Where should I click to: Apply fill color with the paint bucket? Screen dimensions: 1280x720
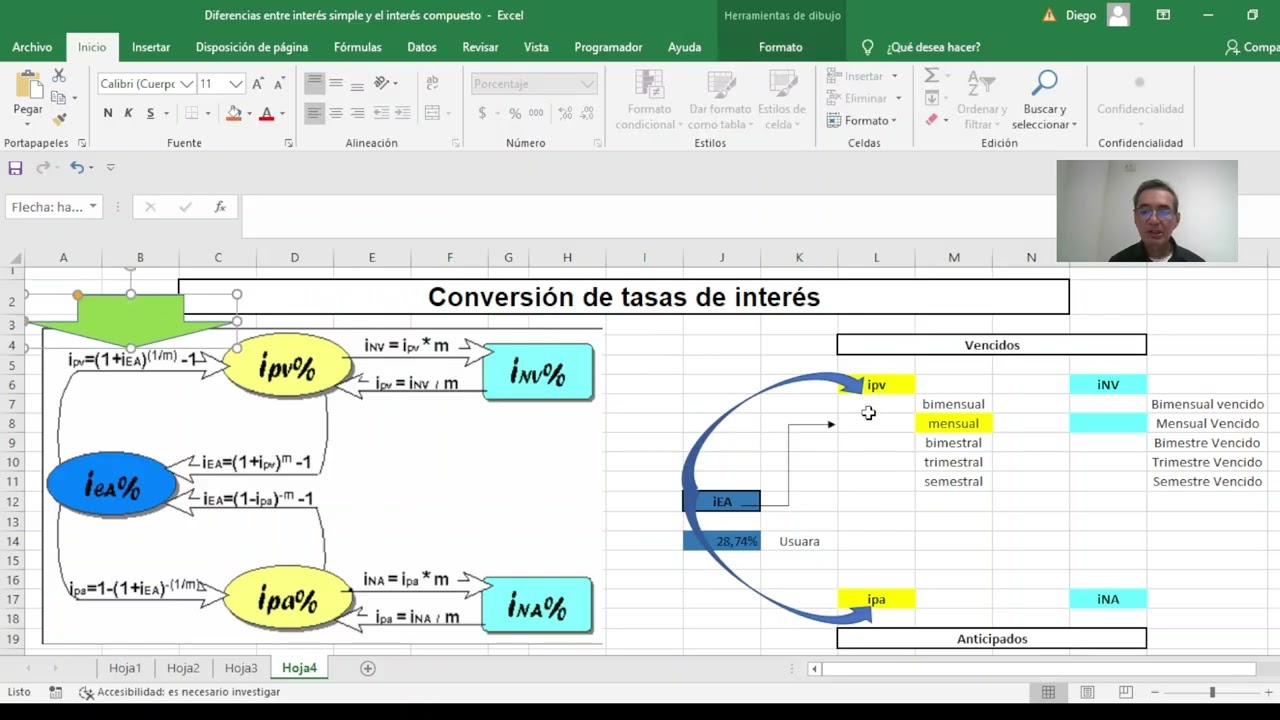point(234,113)
